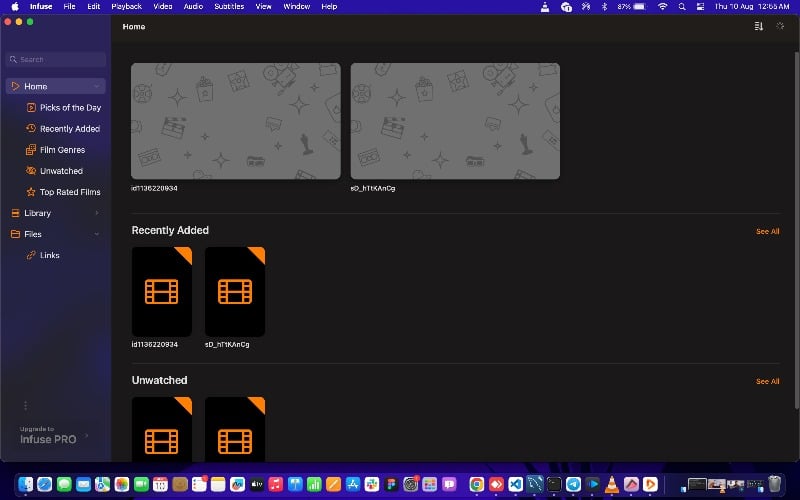Open id1136220934 poster under Recently Added
800x500 pixels.
162,291
